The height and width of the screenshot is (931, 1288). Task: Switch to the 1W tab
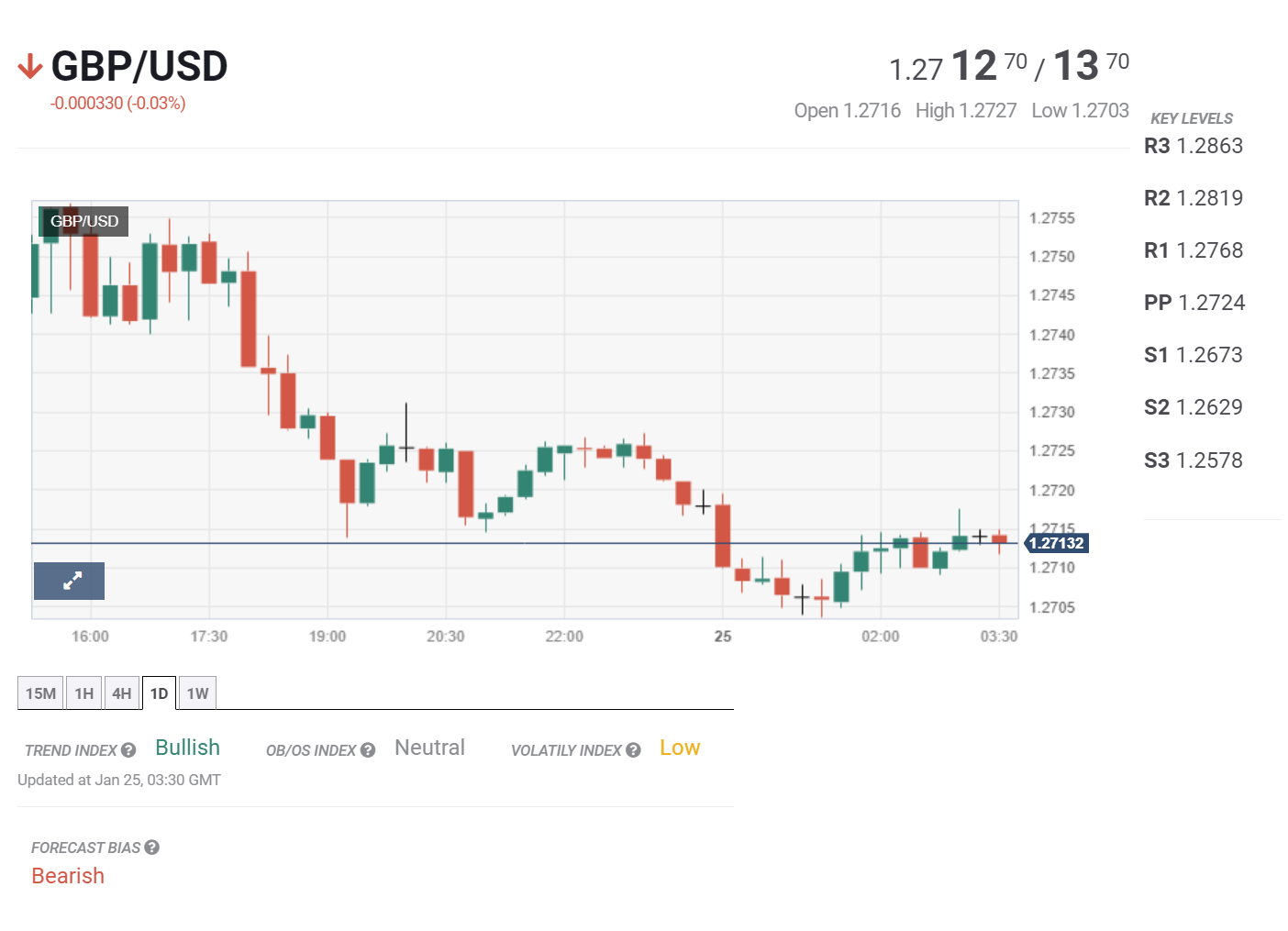(x=195, y=693)
